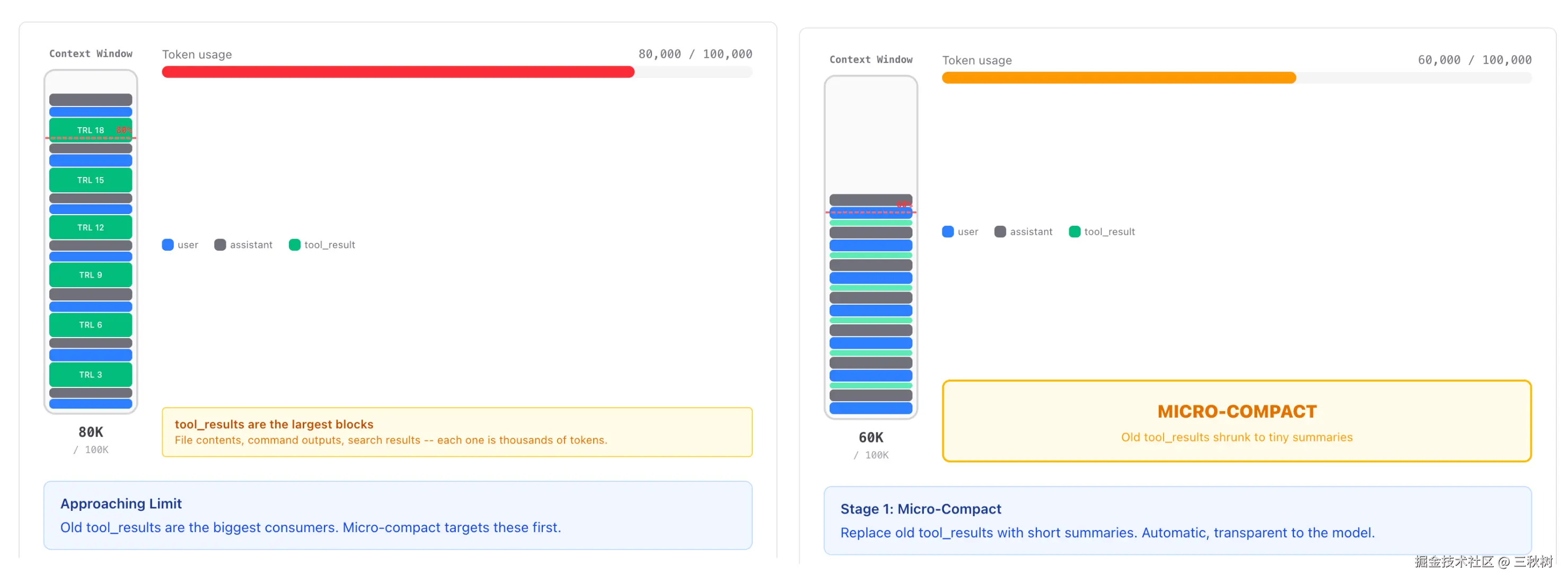The image size is (1568, 584).
Task: Select the TRL 9 block
Action: point(90,275)
